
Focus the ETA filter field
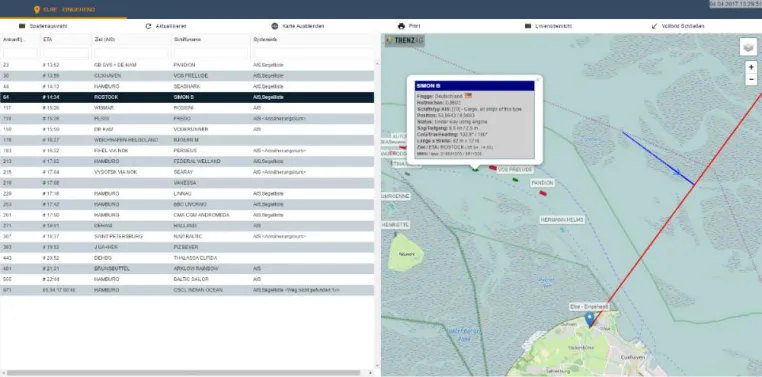66,52
